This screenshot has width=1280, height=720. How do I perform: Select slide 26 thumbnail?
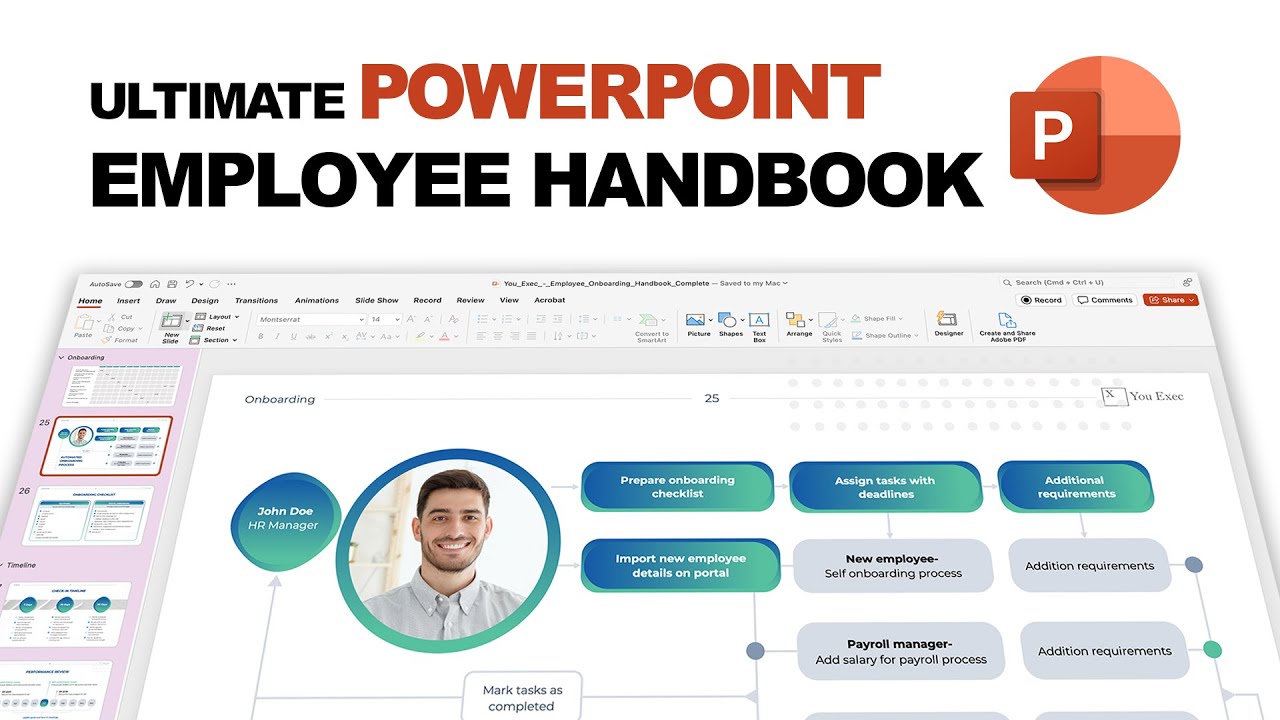coord(87,515)
